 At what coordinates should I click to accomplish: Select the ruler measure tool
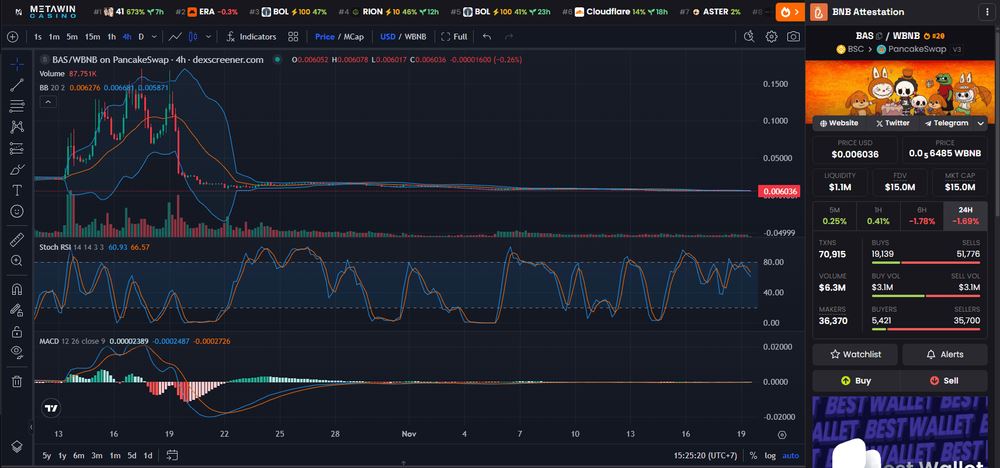[17, 240]
